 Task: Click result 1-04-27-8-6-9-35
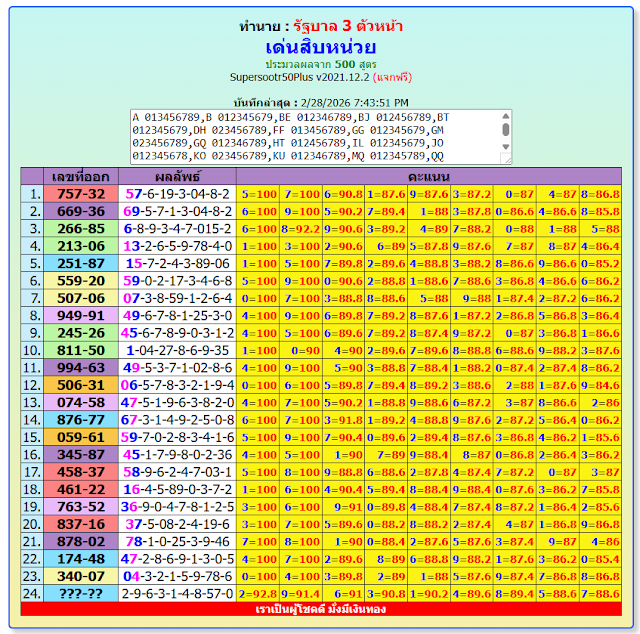coord(177,350)
